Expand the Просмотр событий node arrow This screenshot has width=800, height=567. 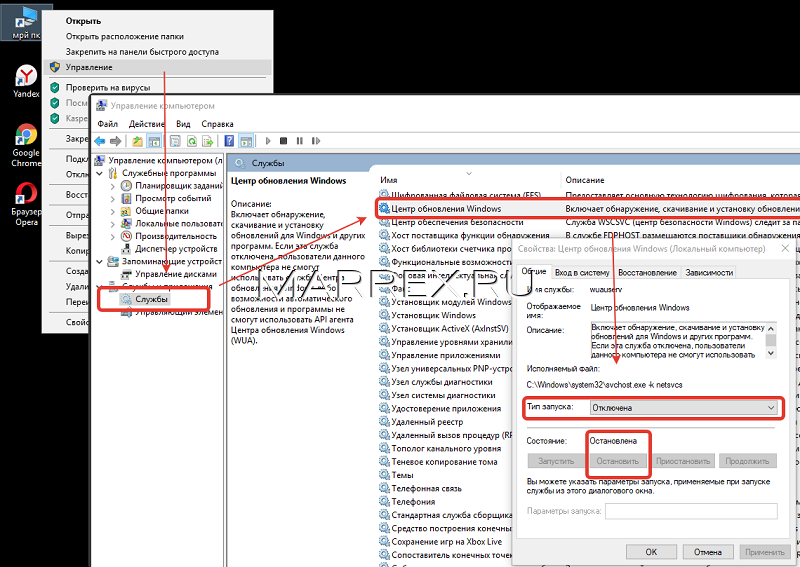tap(113, 199)
